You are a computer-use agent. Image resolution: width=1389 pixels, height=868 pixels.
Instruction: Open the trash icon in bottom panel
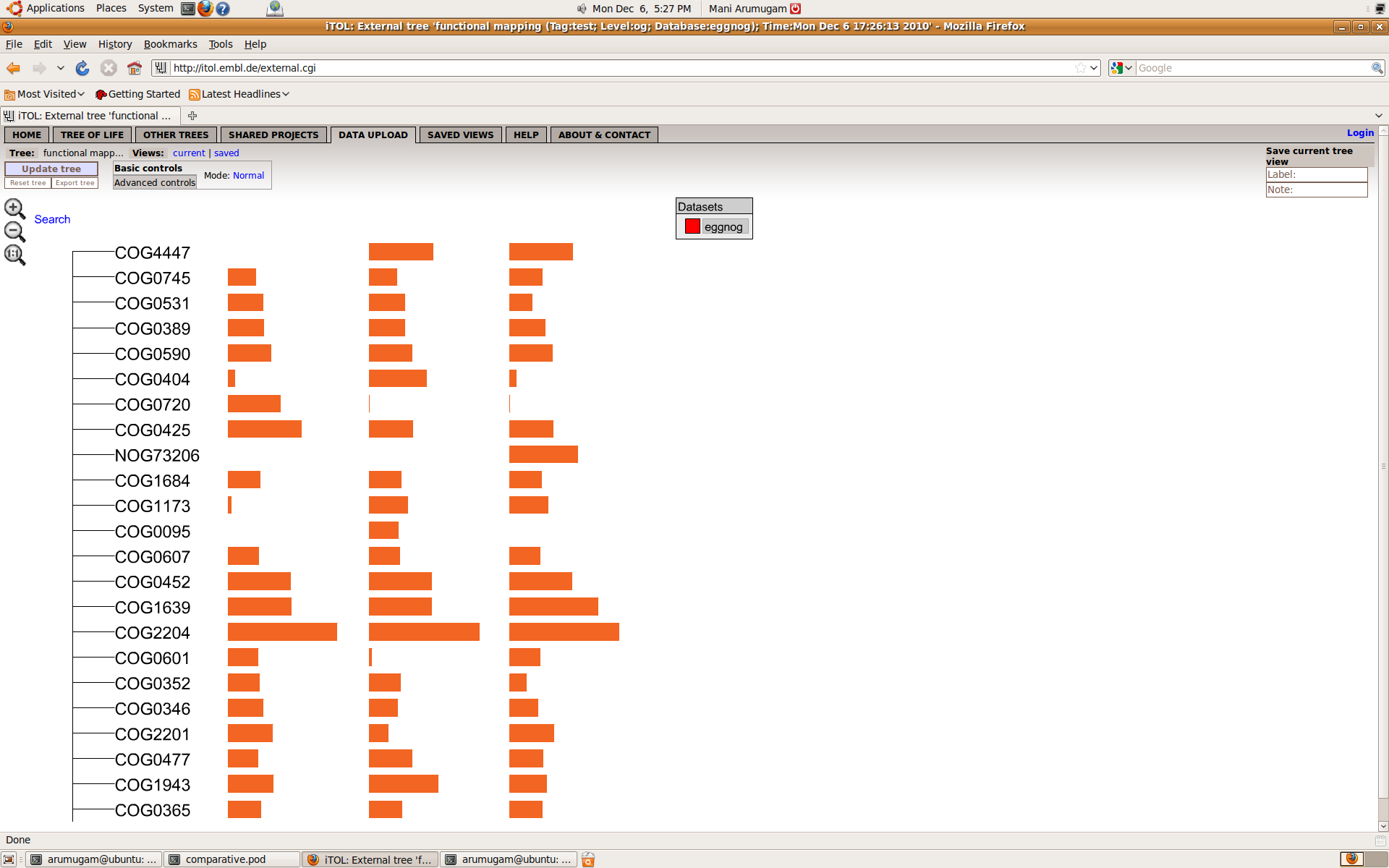click(x=588, y=859)
